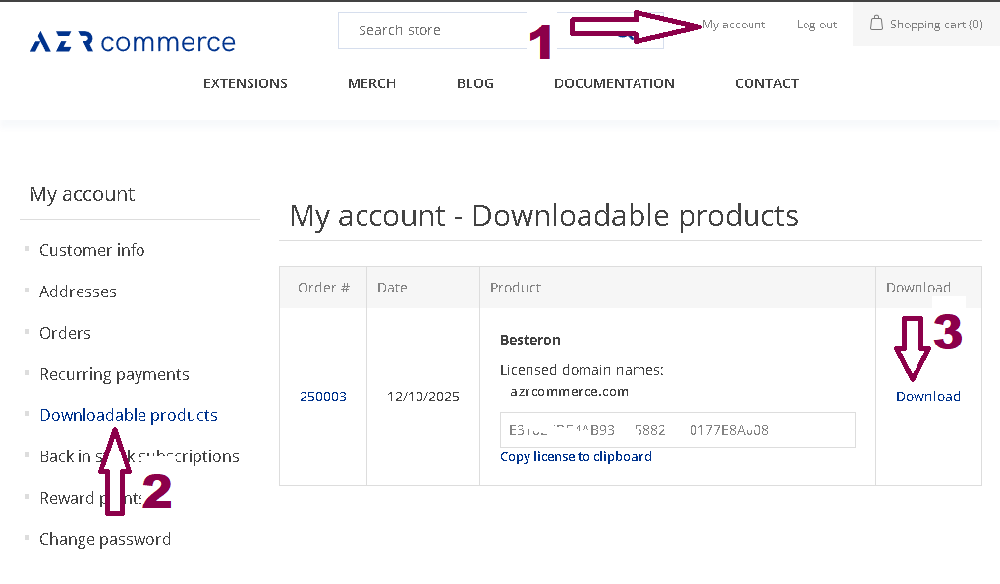Image resolution: width=1000 pixels, height=584 pixels.
Task: View Orders in the account sidebar
Action: [64, 333]
